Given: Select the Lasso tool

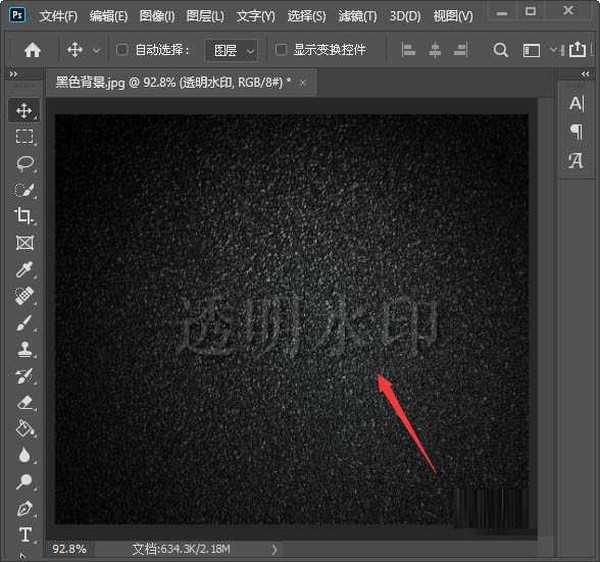Looking at the screenshot, I should (25, 163).
